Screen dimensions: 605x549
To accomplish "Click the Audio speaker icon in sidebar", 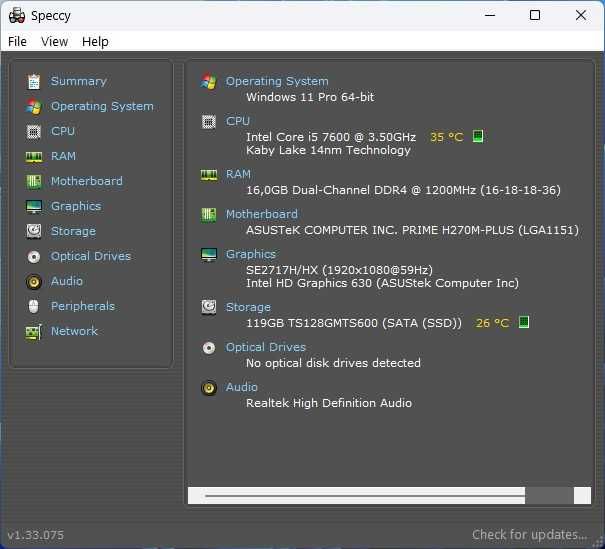I will click(34, 282).
